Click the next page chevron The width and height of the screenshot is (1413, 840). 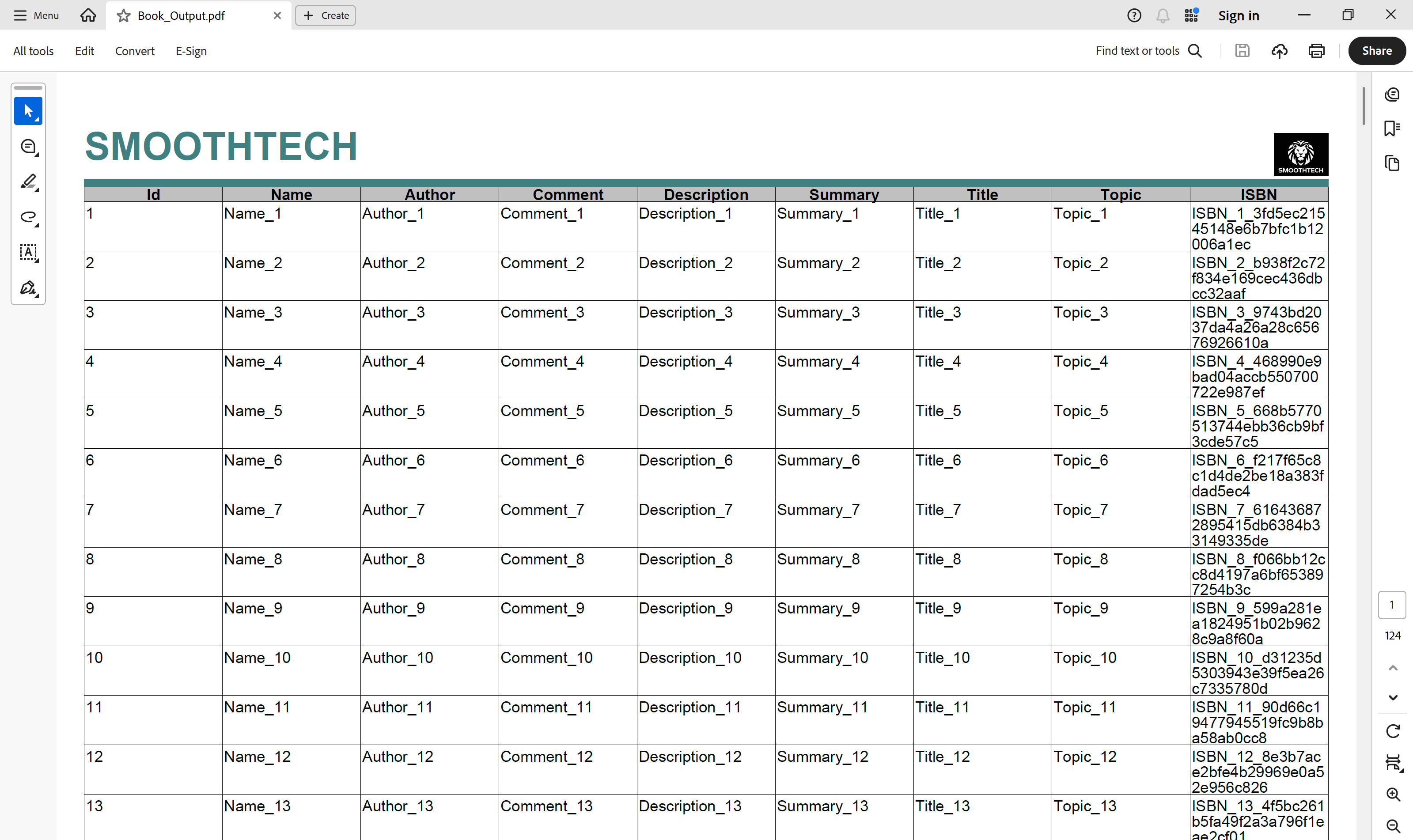1393,697
